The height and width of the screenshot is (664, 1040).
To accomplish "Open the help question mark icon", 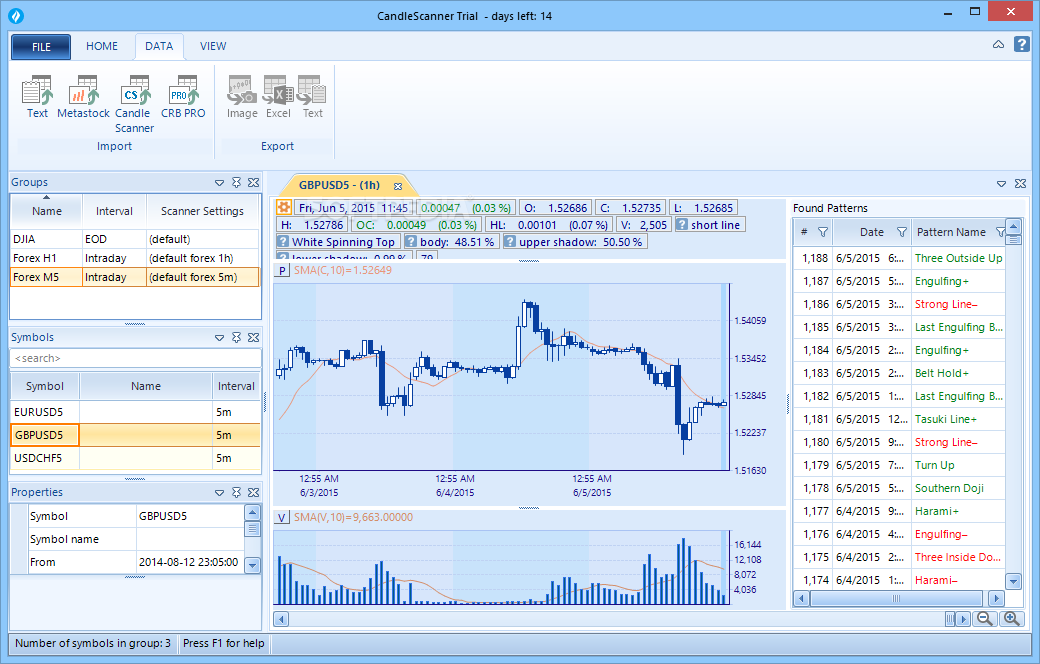I will pos(1021,44).
